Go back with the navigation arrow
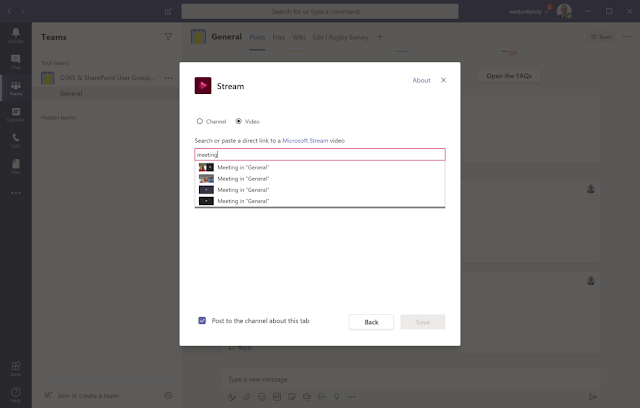This screenshot has width=640, height=408. 9,11
